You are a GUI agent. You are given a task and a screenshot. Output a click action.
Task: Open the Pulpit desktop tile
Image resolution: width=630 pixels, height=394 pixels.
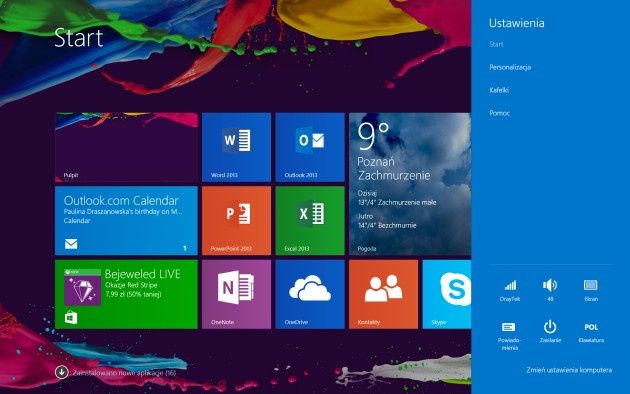coord(126,147)
